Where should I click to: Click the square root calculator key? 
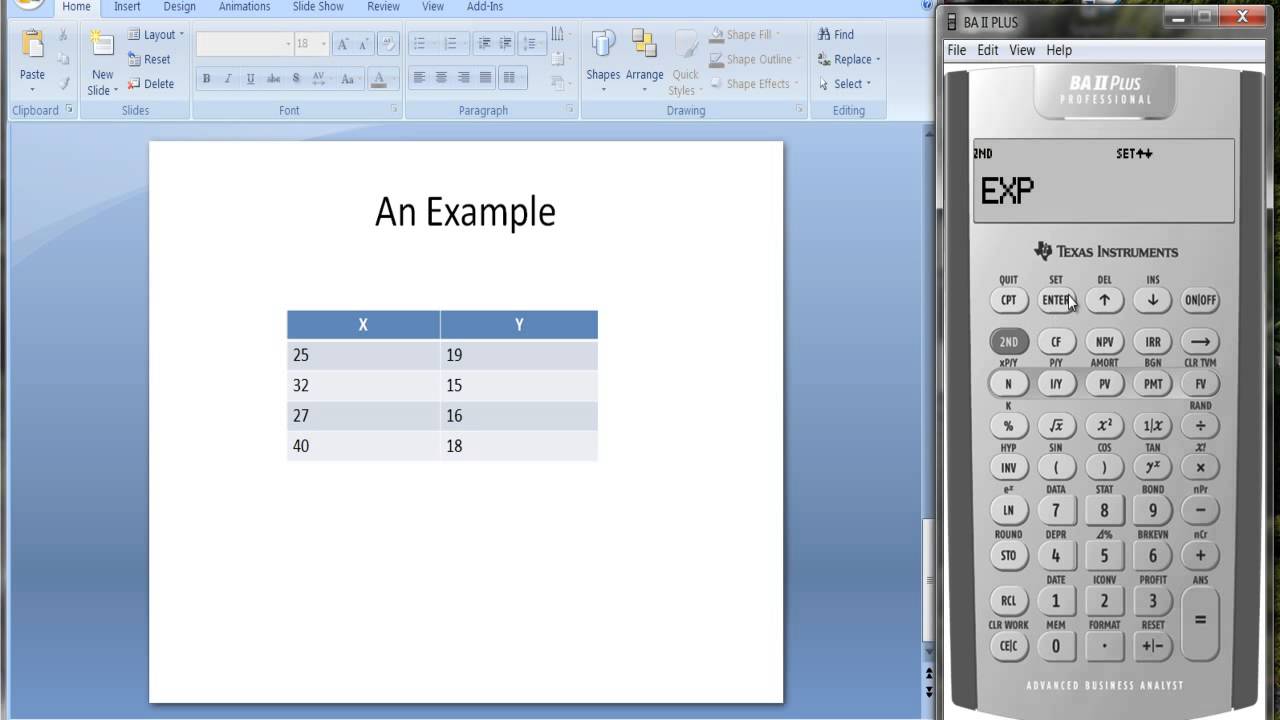pos(1056,426)
